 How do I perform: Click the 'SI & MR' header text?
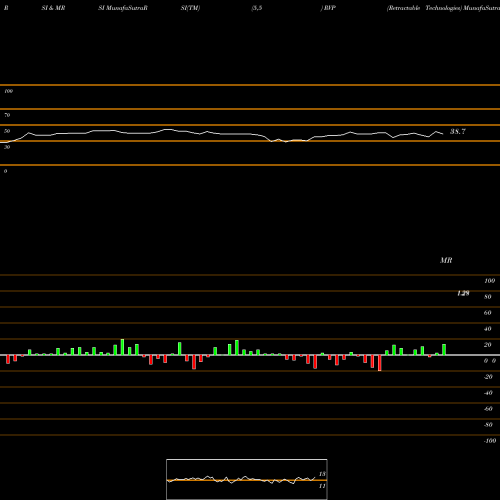[53, 8]
